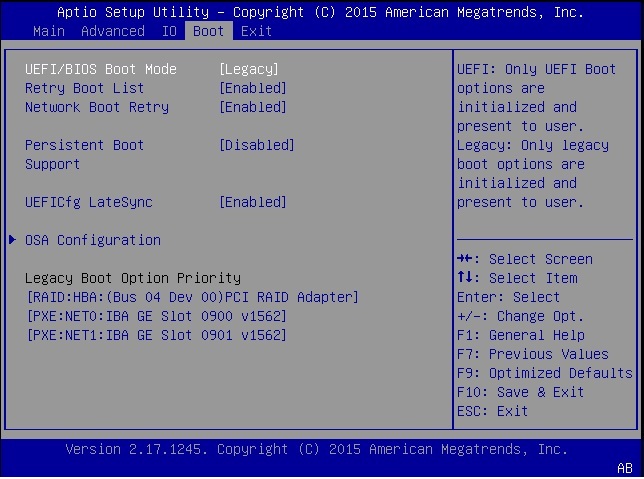Click F10: Save & Exit hint
This screenshot has width=644, height=479.
[x=520, y=392]
